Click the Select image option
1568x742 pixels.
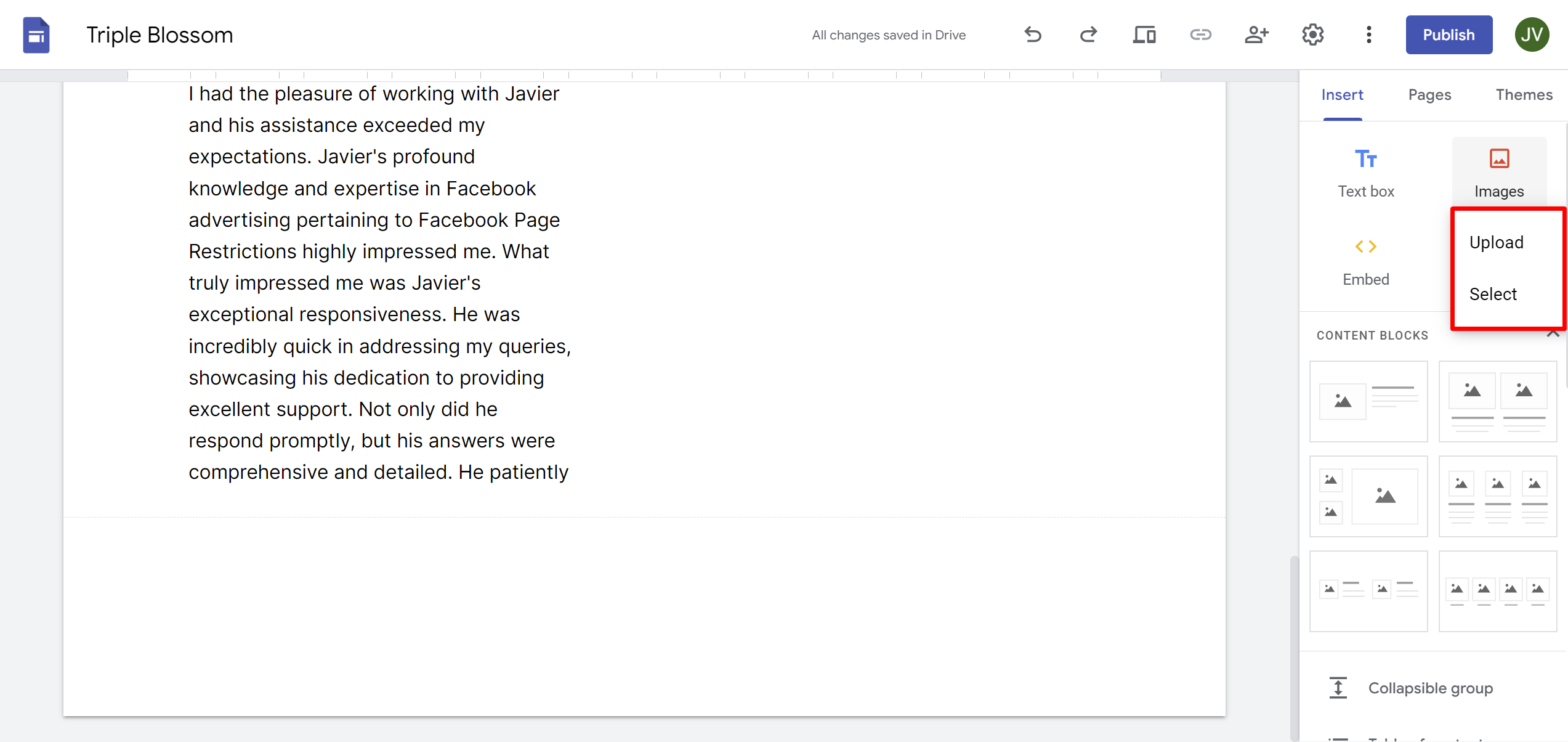coord(1493,294)
